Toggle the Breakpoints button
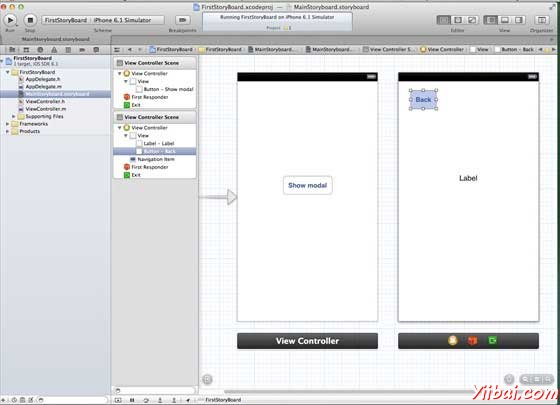560x405 pixels. [182, 20]
